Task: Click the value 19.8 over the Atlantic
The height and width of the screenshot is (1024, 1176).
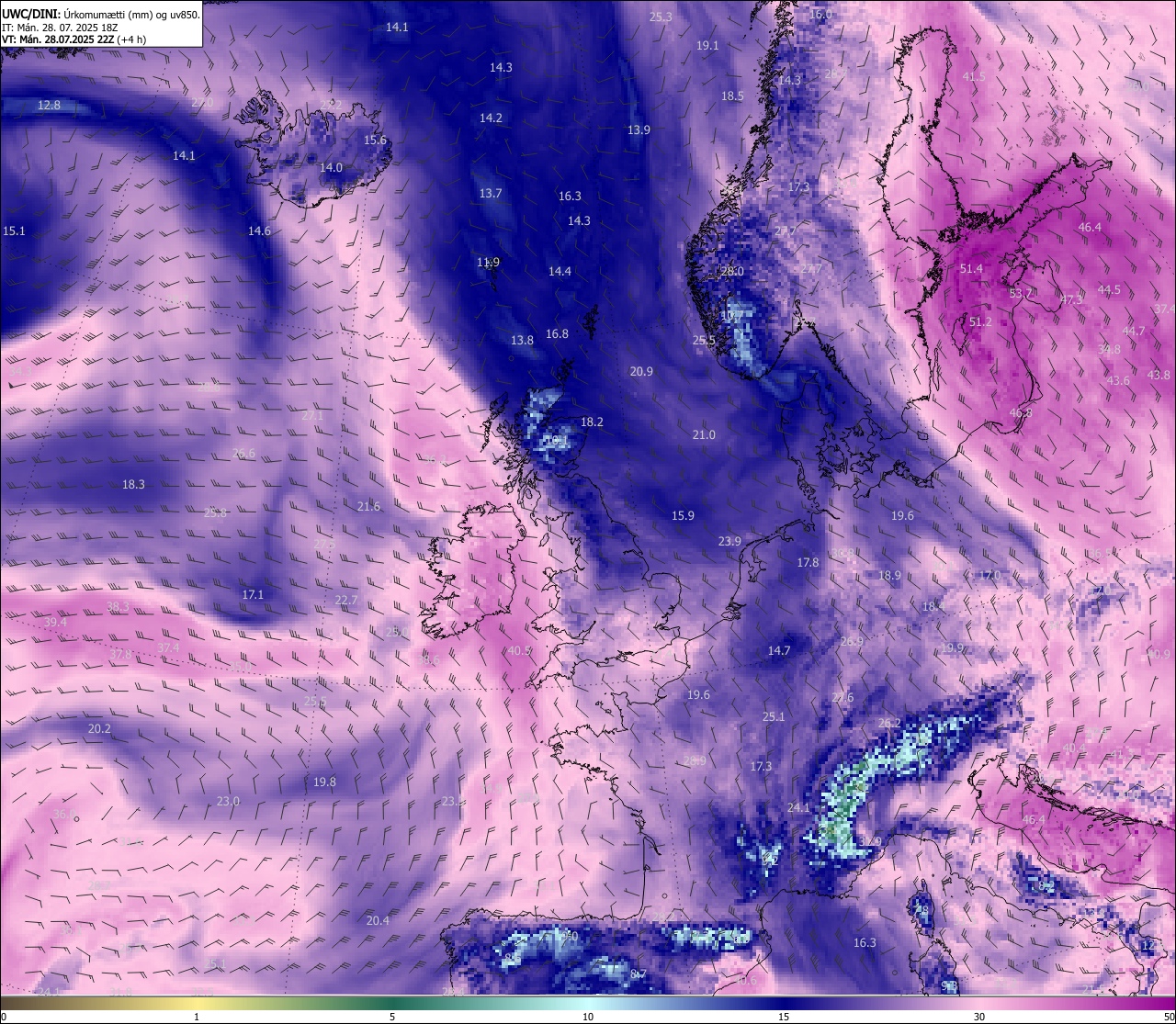Action: [324, 782]
